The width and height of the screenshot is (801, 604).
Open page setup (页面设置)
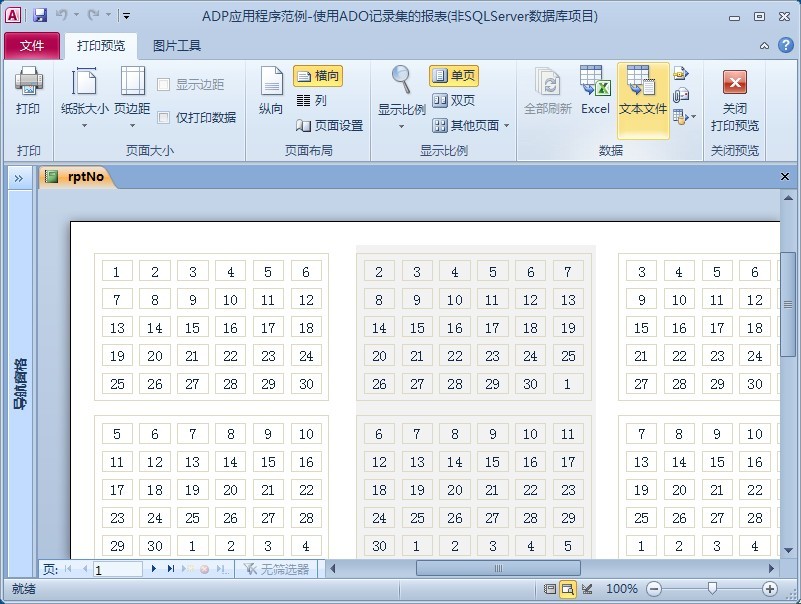329,125
